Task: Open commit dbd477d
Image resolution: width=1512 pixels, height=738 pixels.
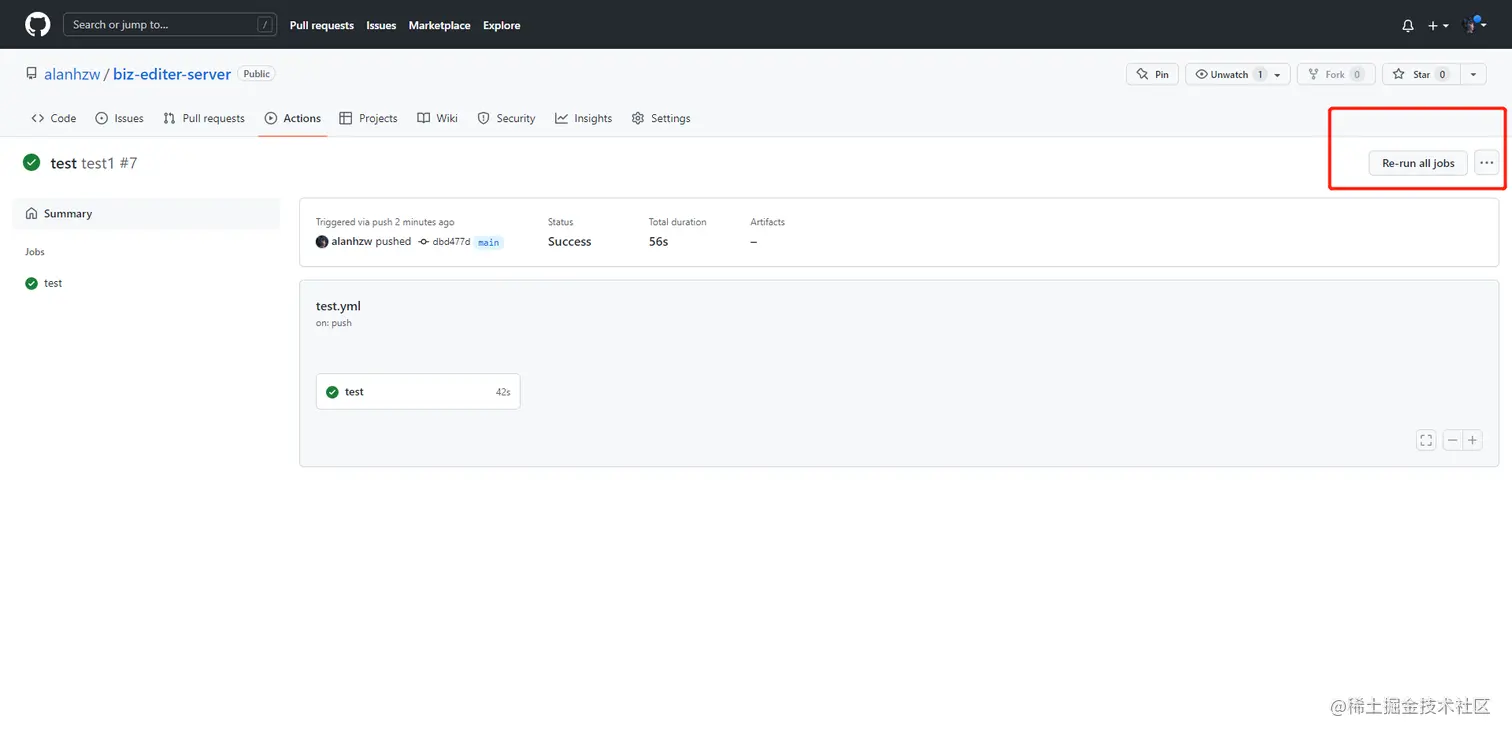Action: pos(451,242)
